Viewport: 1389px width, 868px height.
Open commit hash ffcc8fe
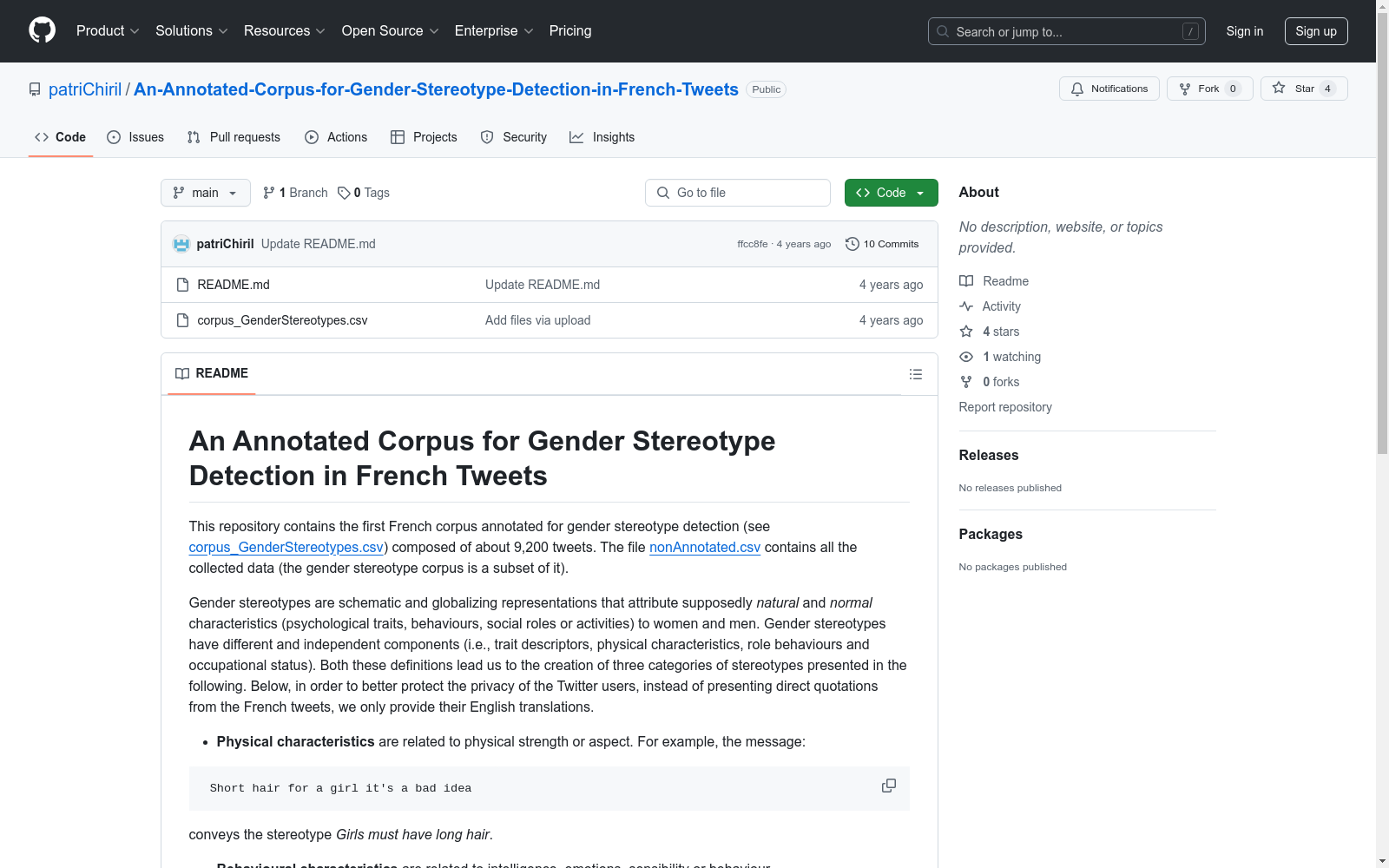point(753,245)
